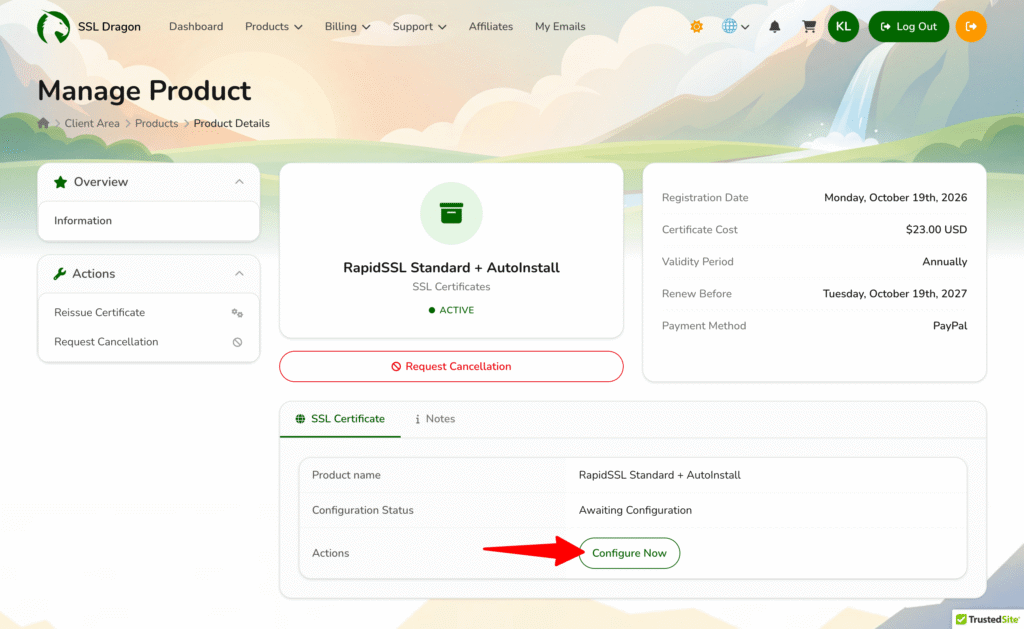Screen dimensions: 1024x629
Task: Click the home icon in breadcrumbs
Action: click(x=44, y=123)
